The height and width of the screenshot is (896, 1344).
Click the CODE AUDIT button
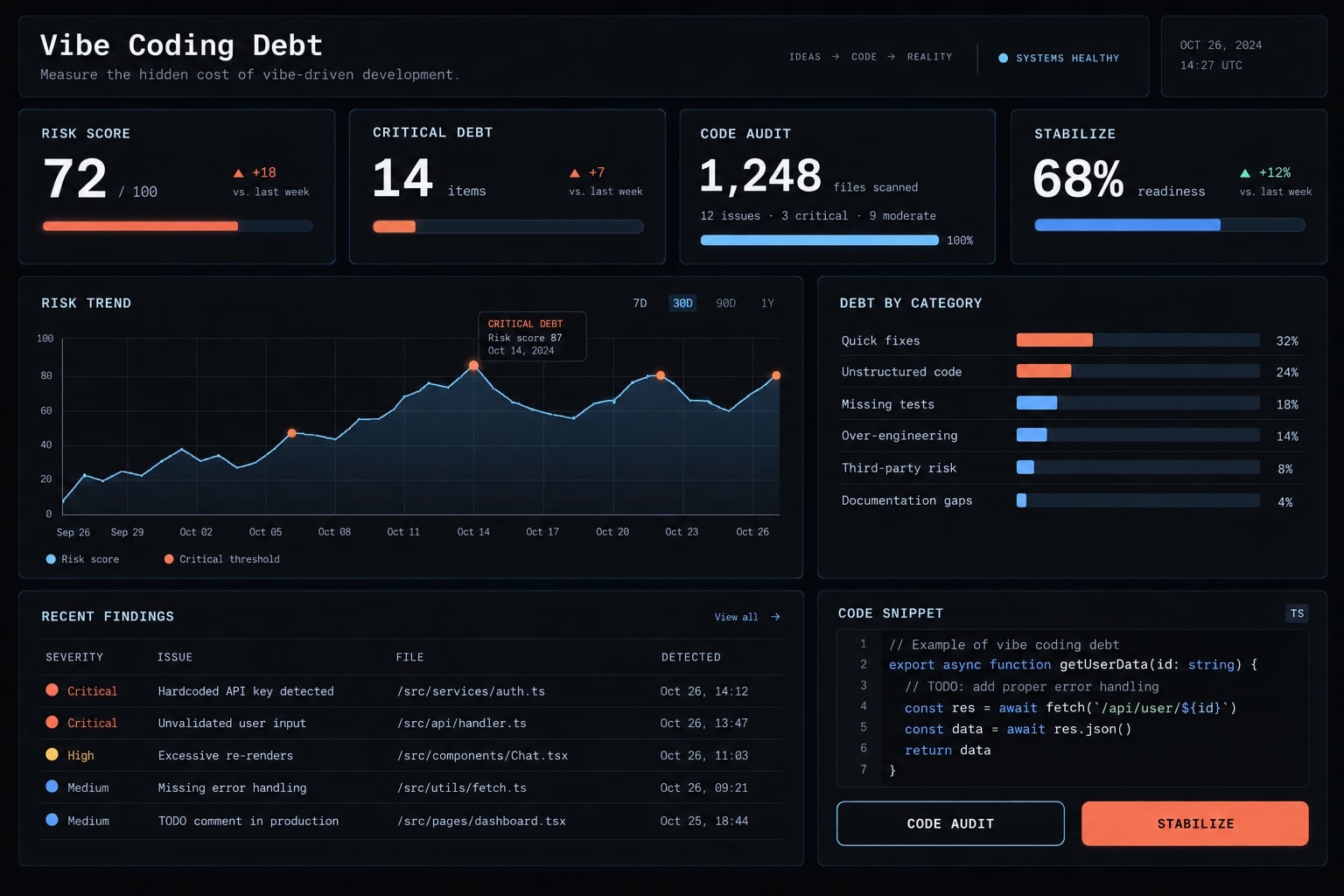coord(950,823)
